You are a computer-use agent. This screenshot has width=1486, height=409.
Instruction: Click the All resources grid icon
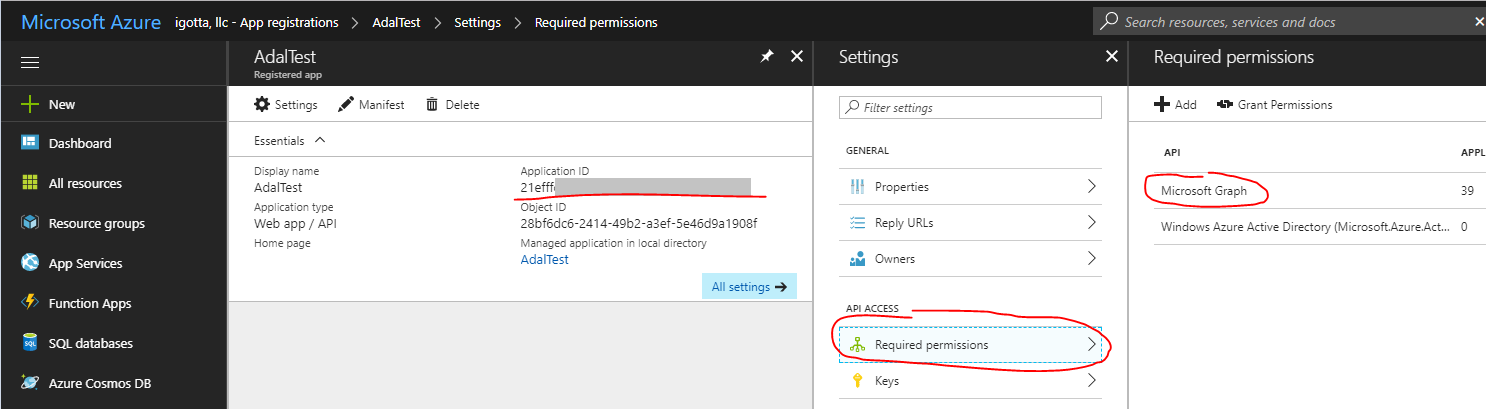pos(30,183)
